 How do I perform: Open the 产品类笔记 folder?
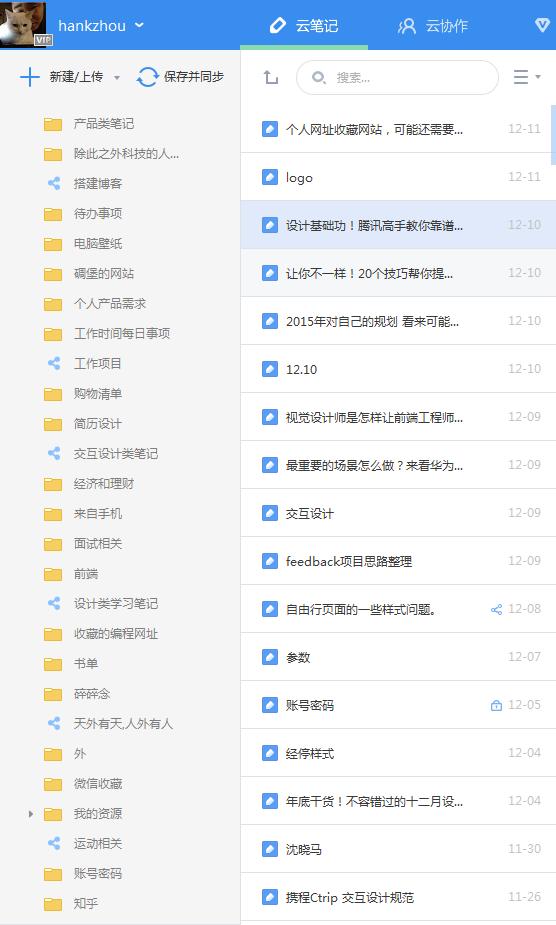click(103, 124)
